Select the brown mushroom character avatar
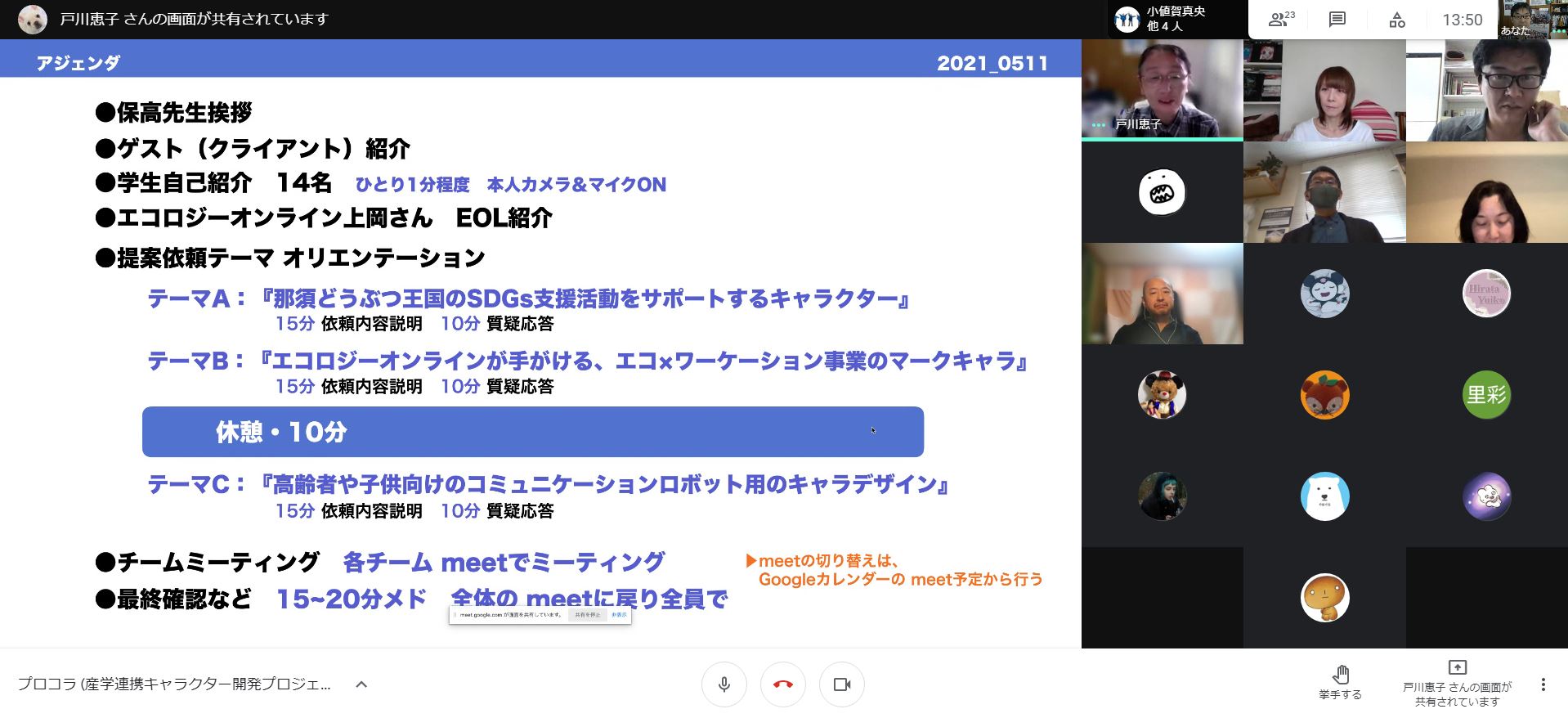 pos(1324,598)
